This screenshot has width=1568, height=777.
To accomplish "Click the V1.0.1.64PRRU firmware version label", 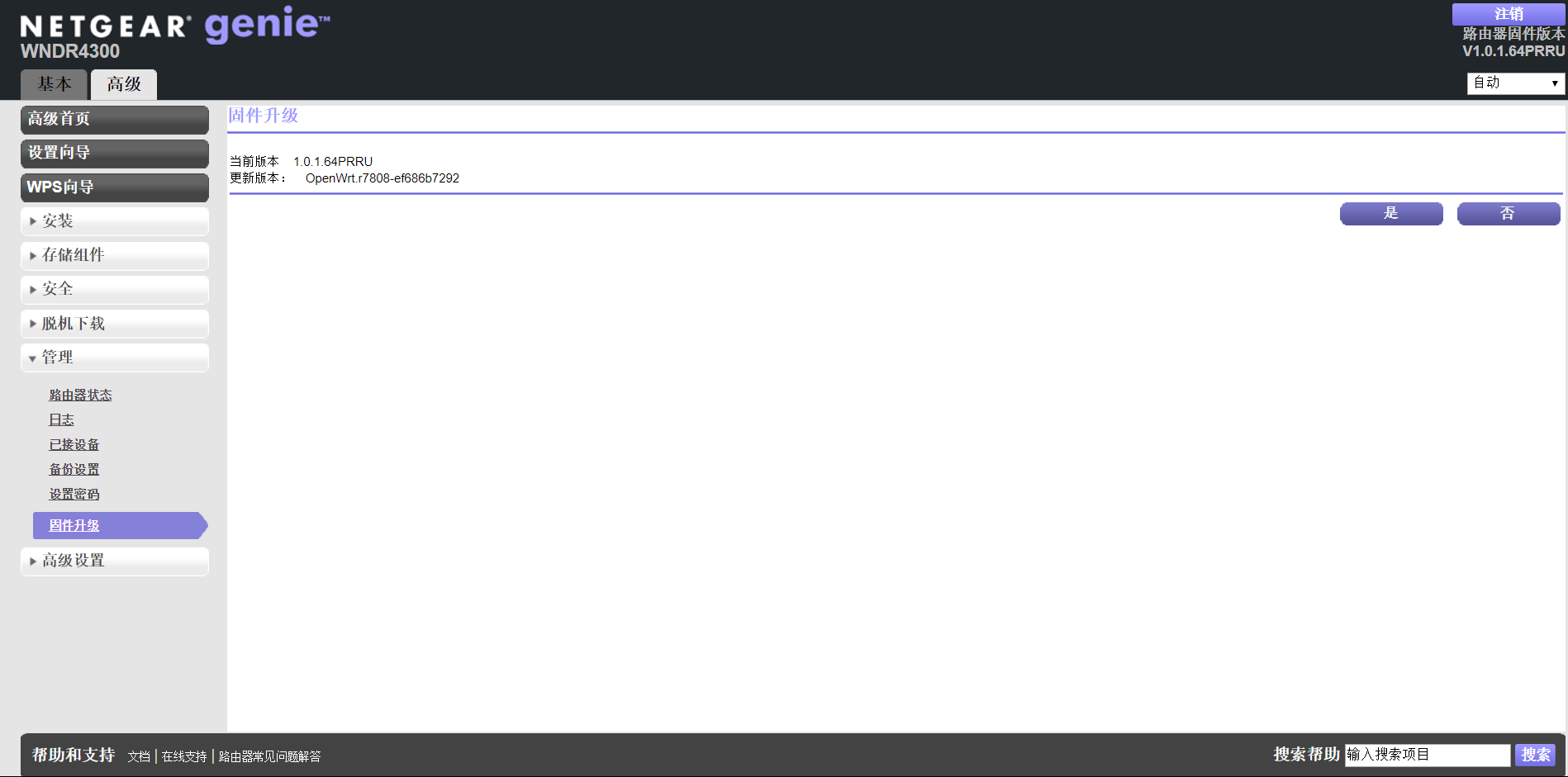I will point(1513,51).
